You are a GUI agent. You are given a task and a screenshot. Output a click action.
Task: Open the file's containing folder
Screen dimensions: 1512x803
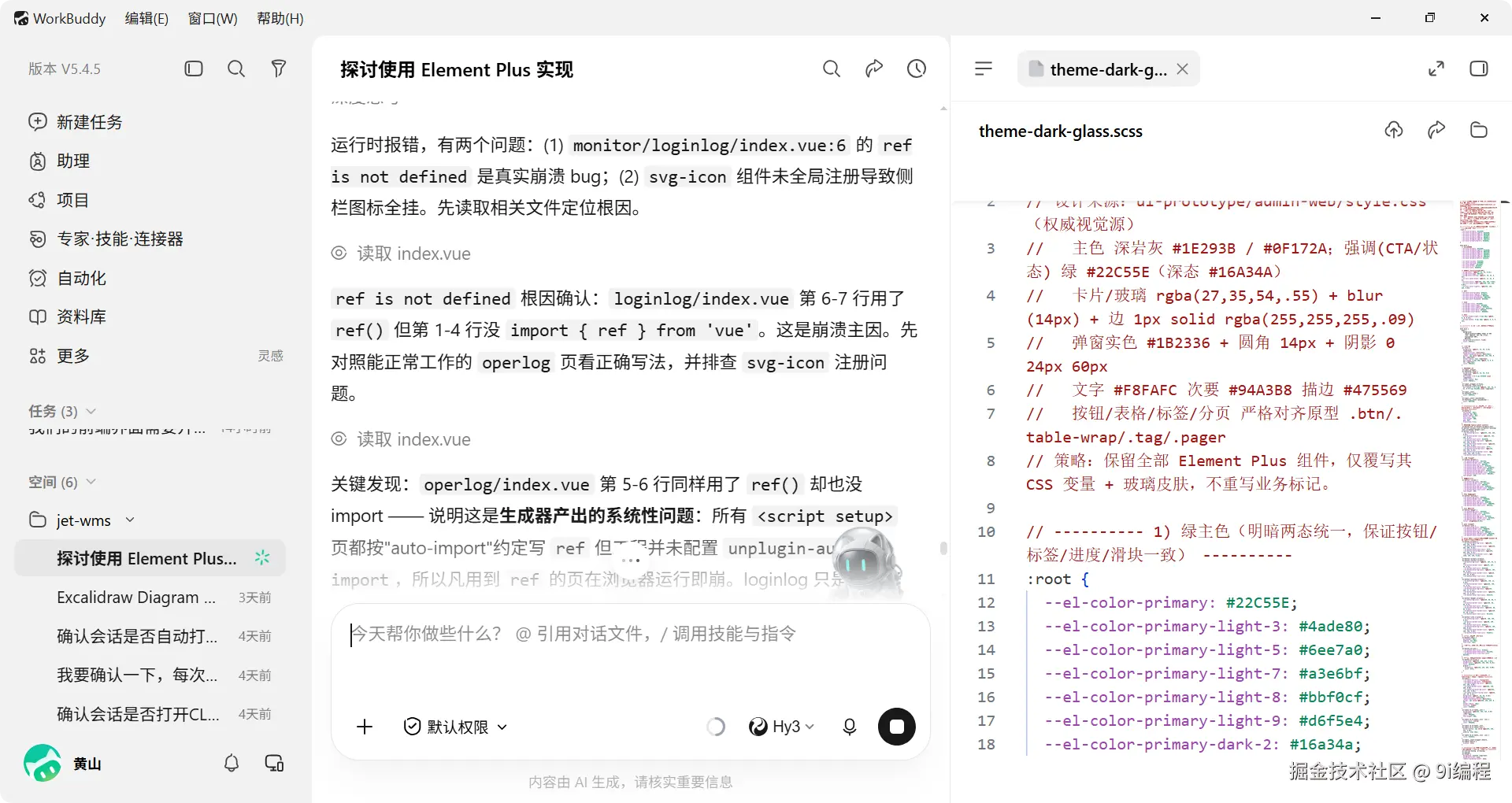click(1479, 131)
